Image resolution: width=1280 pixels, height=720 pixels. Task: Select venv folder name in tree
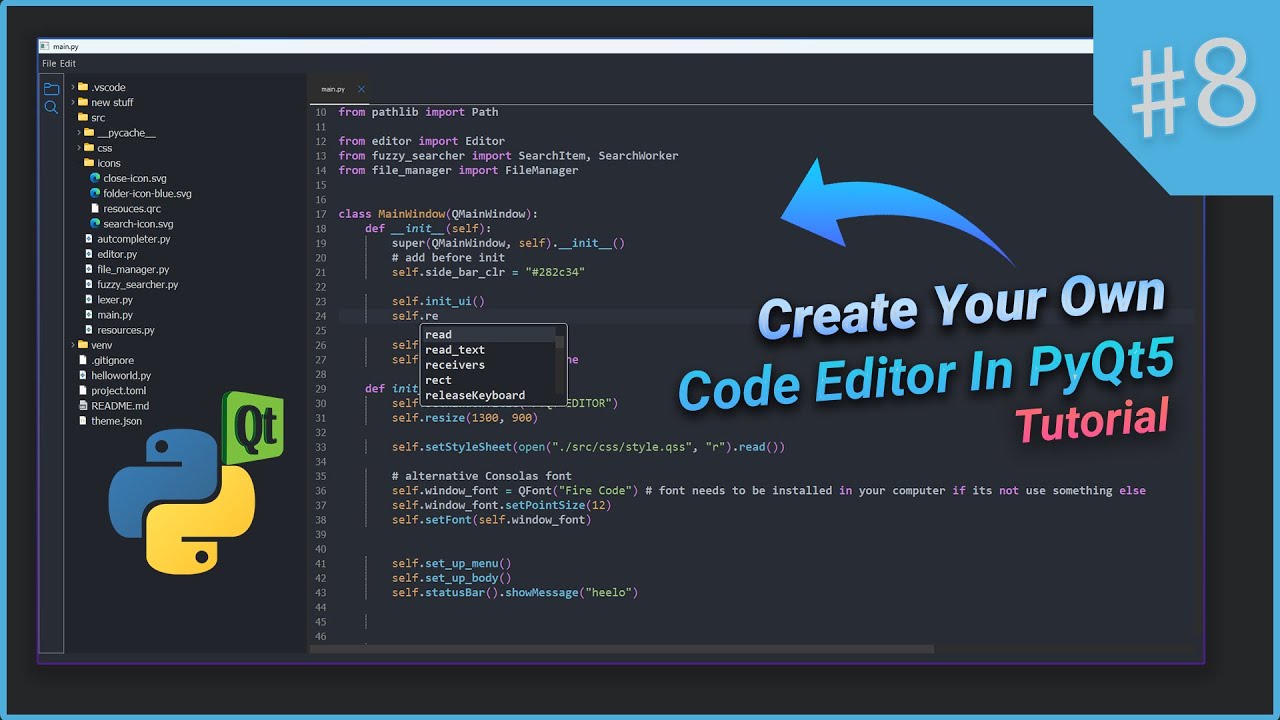pyautogui.click(x=102, y=345)
